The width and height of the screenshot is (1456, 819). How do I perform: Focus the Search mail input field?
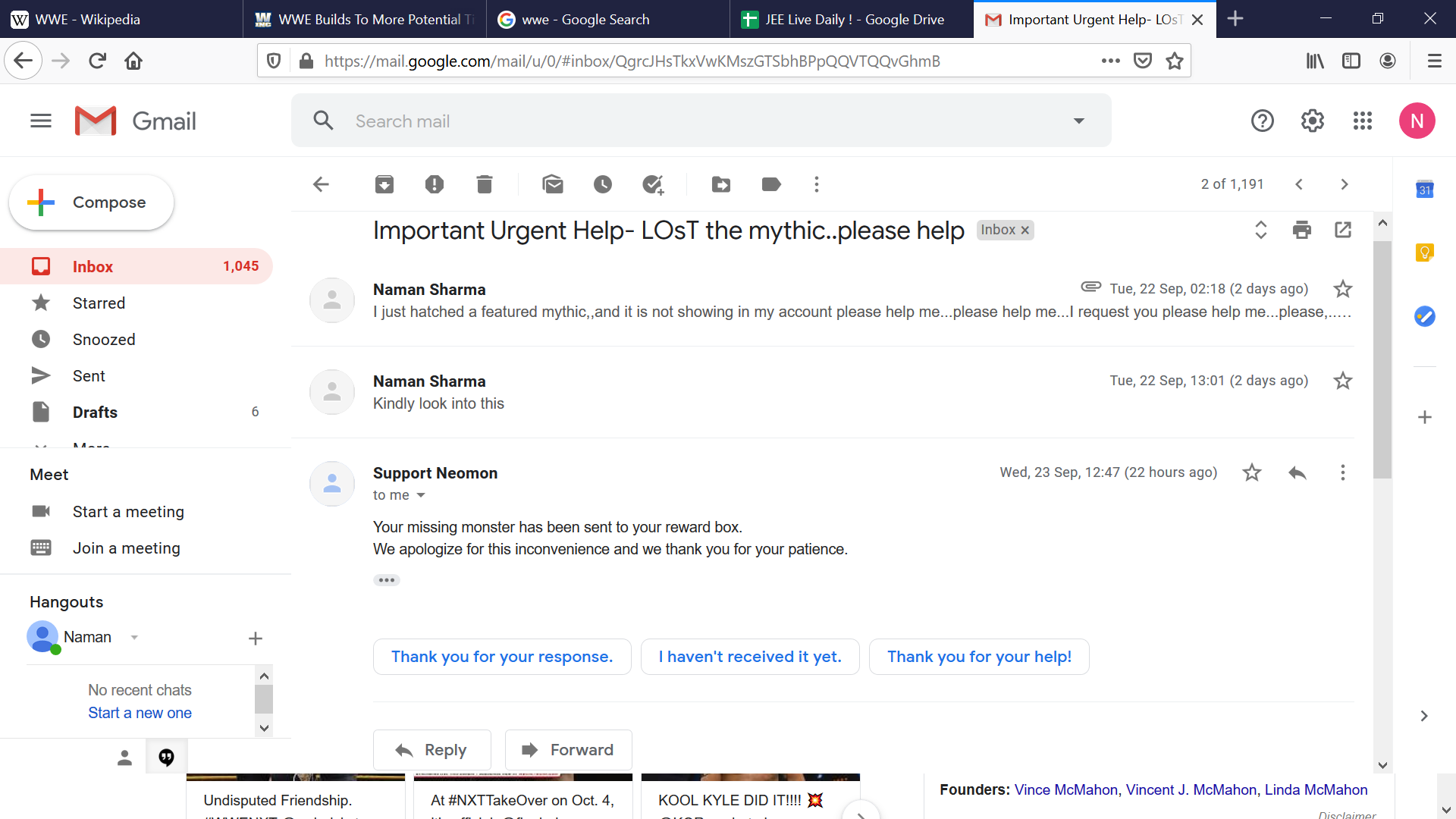click(698, 121)
